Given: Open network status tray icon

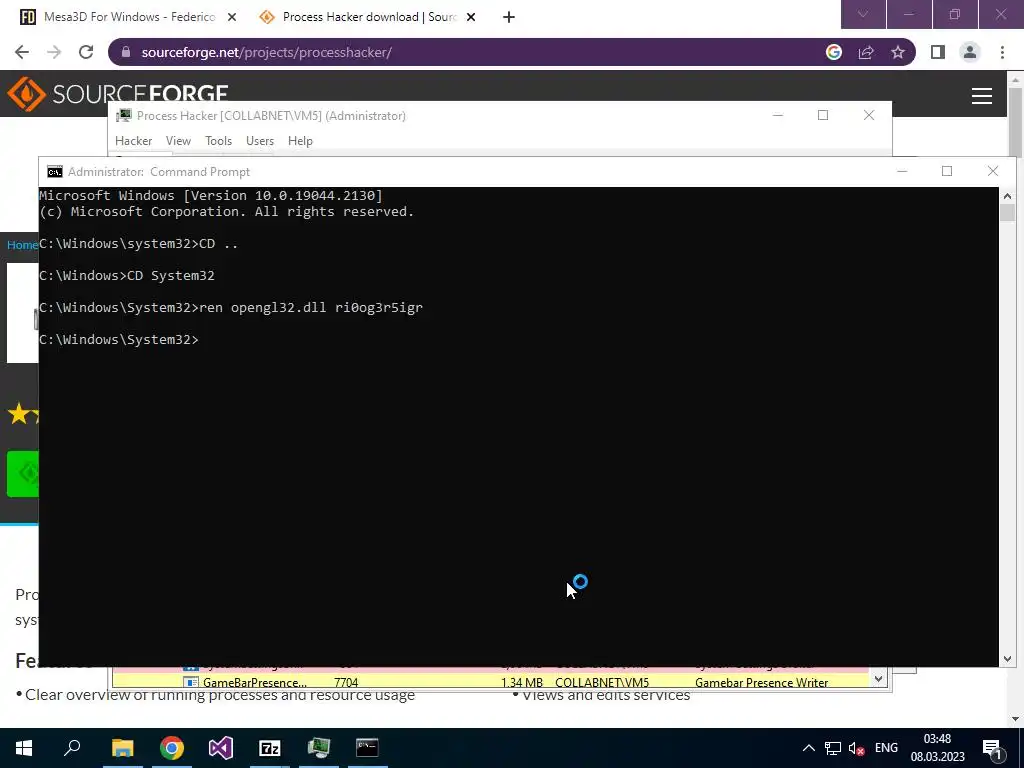Looking at the screenshot, I should [x=833, y=748].
